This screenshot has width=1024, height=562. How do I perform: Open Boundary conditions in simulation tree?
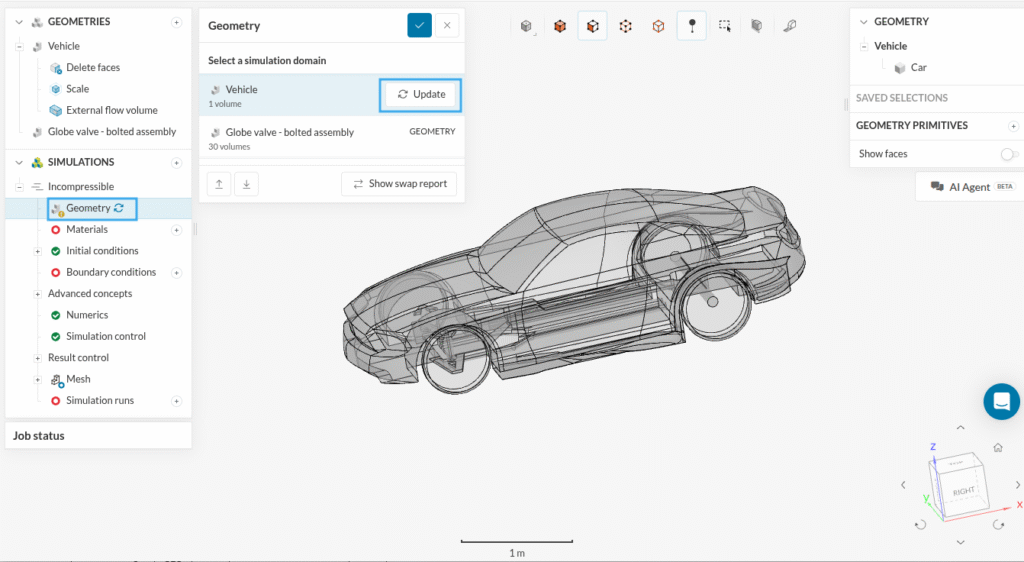pyautogui.click(x=110, y=272)
